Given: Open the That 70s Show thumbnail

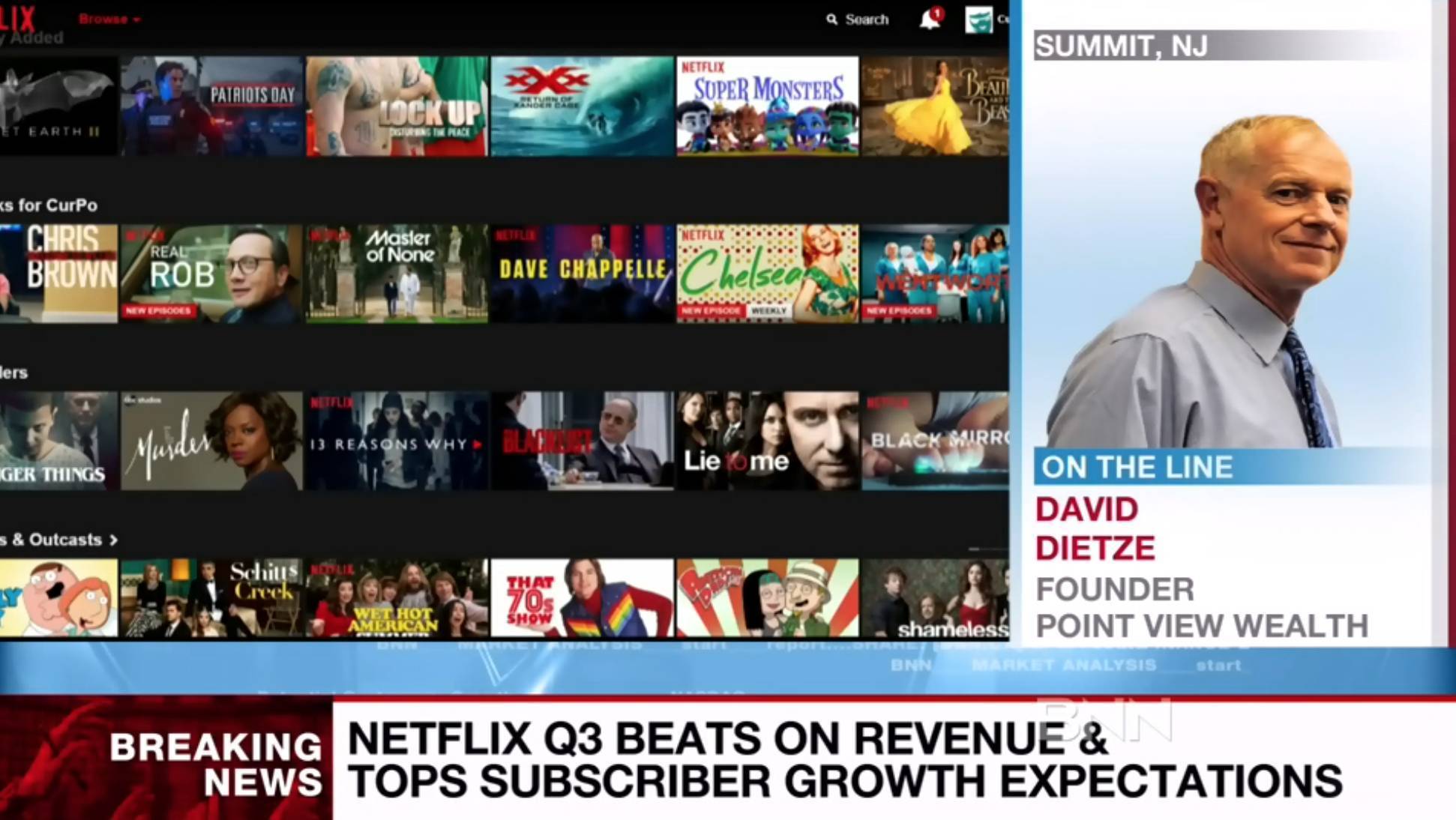Looking at the screenshot, I should pyautogui.click(x=582, y=598).
